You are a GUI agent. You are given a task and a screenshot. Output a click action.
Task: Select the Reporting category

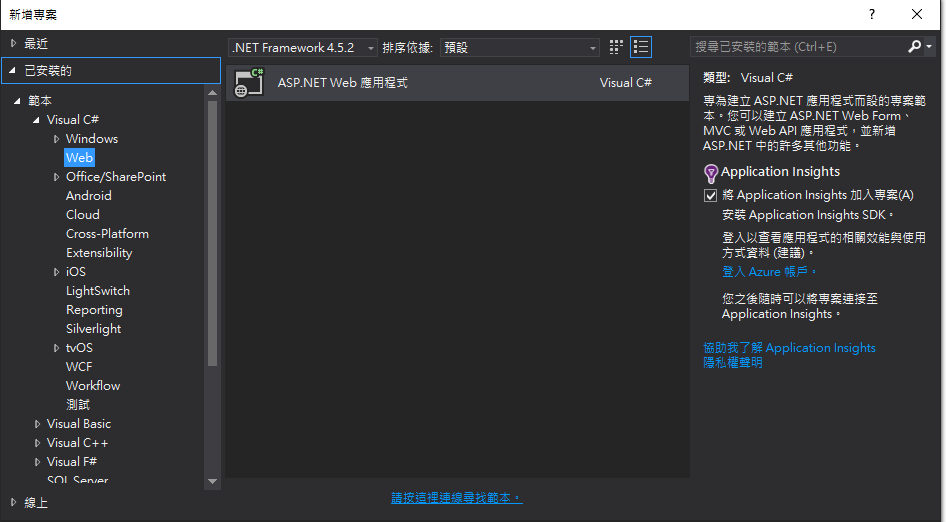pos(94,310)
